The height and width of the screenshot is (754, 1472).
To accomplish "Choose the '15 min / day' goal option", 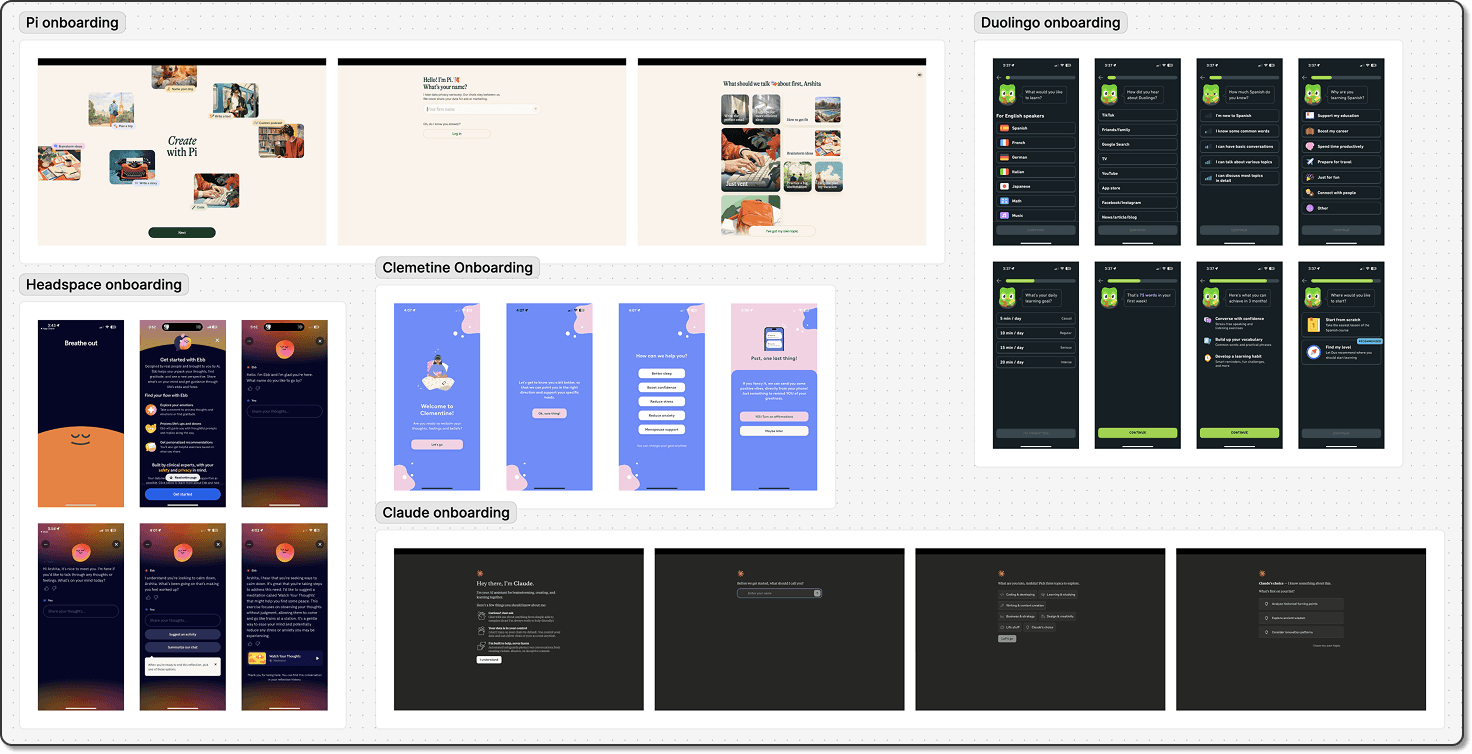I will tap(1036, 348).
